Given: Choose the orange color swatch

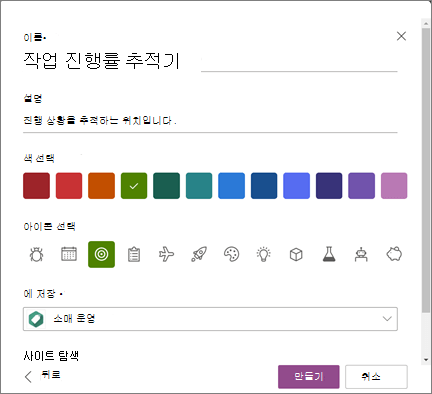Looking at the screenshot, I should (x=101, y=186).
